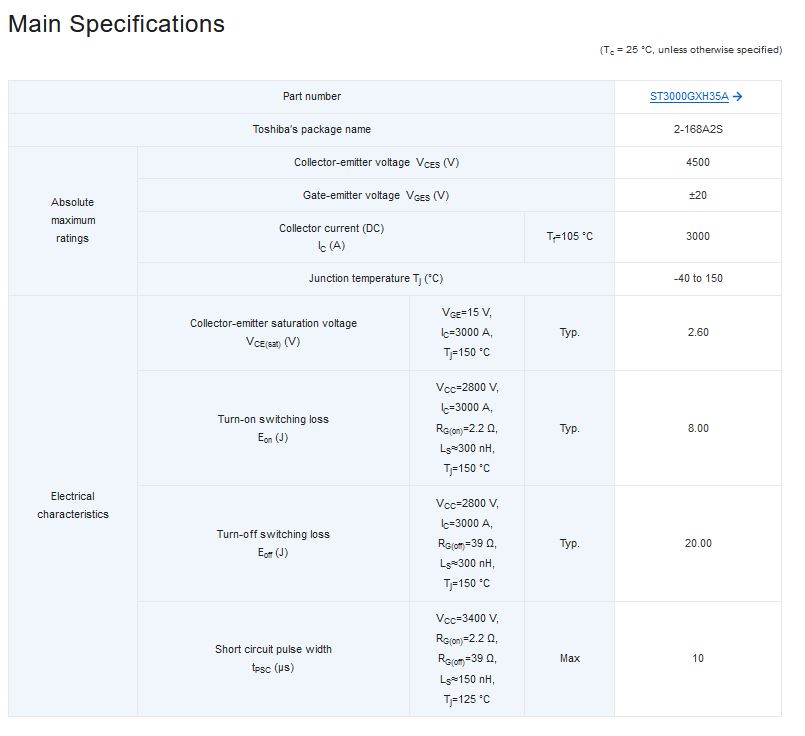Select the -40 to 150 junction temperature value
Image resolution: width=805 pixels, height=736 pixels.
[x=698, y=279]
